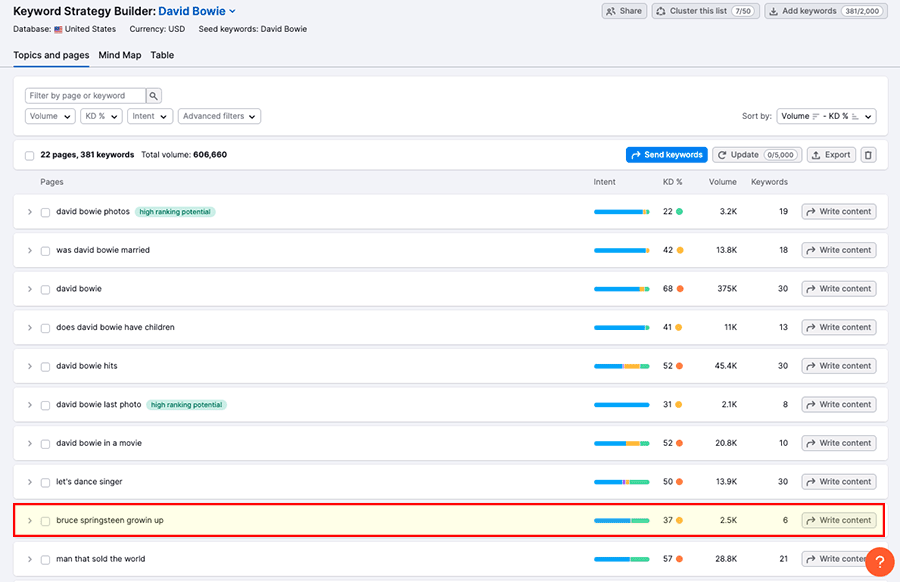Open the Intent filter dropdown
Screen dimensions: 900x582
coord(150,117)
